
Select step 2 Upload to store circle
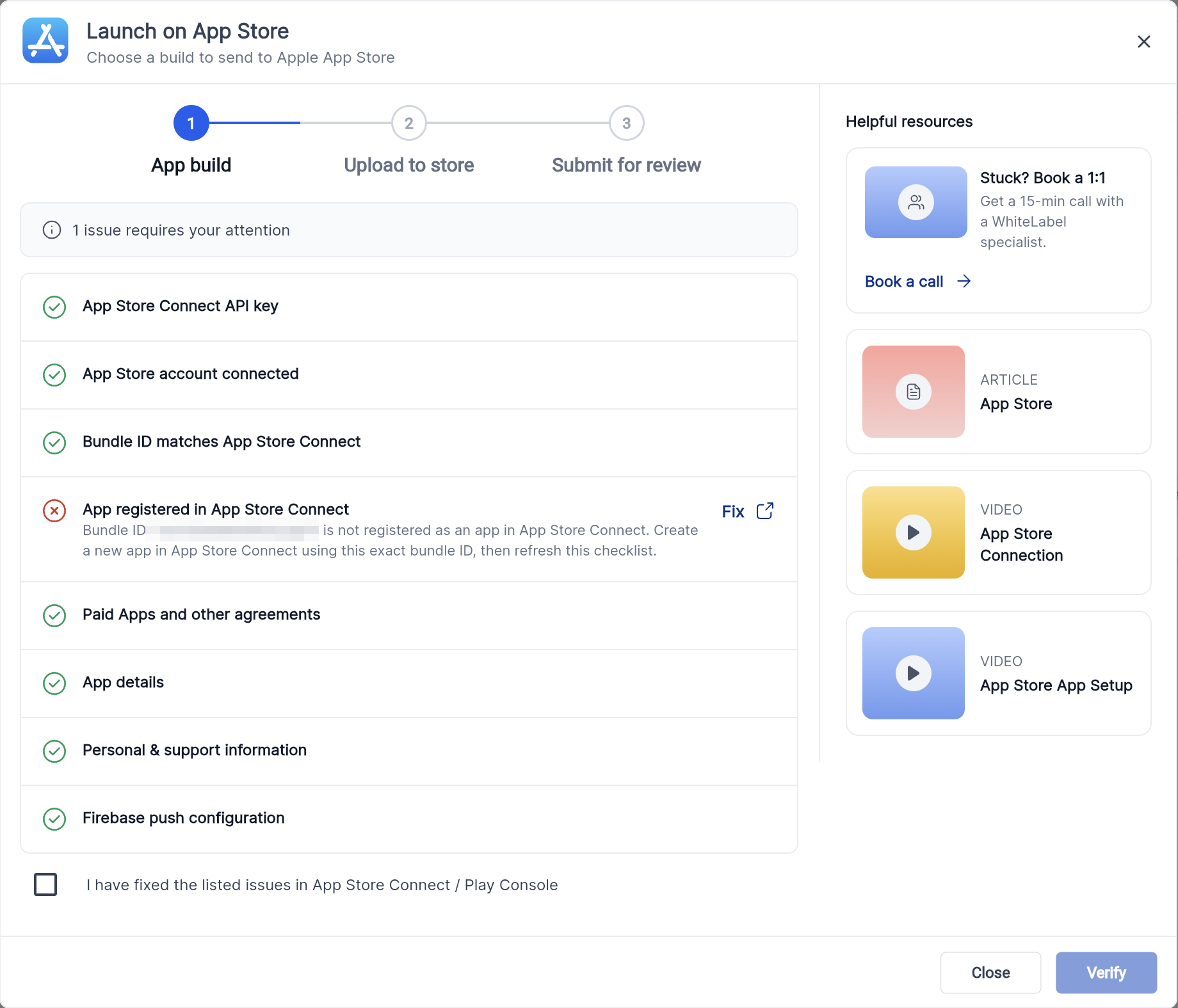[x=409, y=123]
